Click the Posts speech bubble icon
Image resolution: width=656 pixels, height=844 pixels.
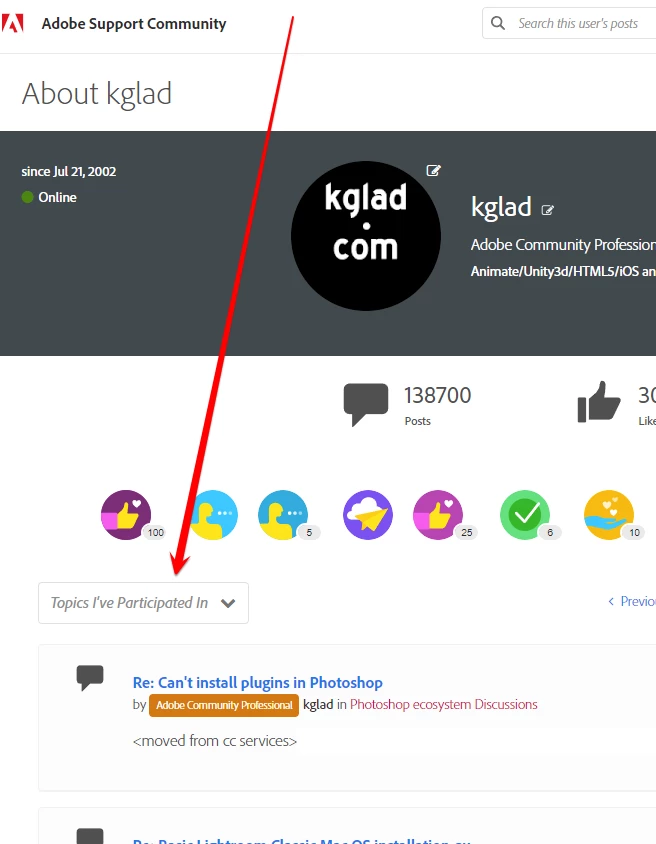pyautogui.click(x=366, y=404)
